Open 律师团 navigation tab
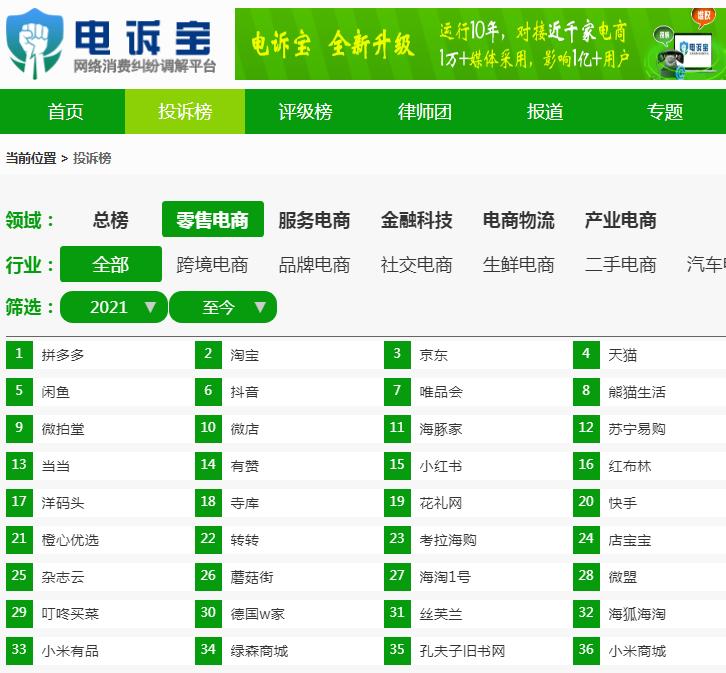This screenshot has width=726, height=673. click(425, 112)
